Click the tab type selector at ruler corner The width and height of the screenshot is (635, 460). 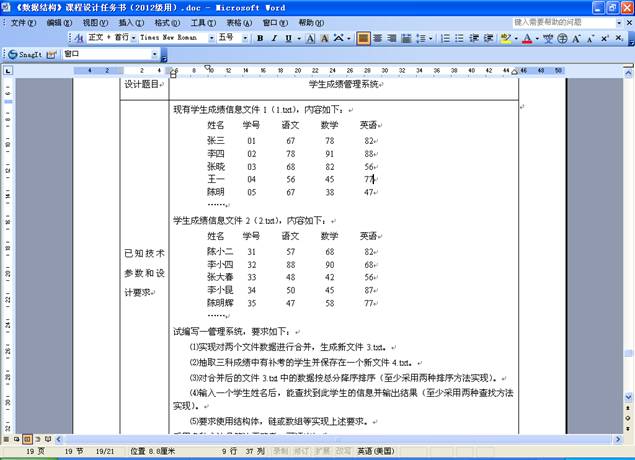point(8,70)
